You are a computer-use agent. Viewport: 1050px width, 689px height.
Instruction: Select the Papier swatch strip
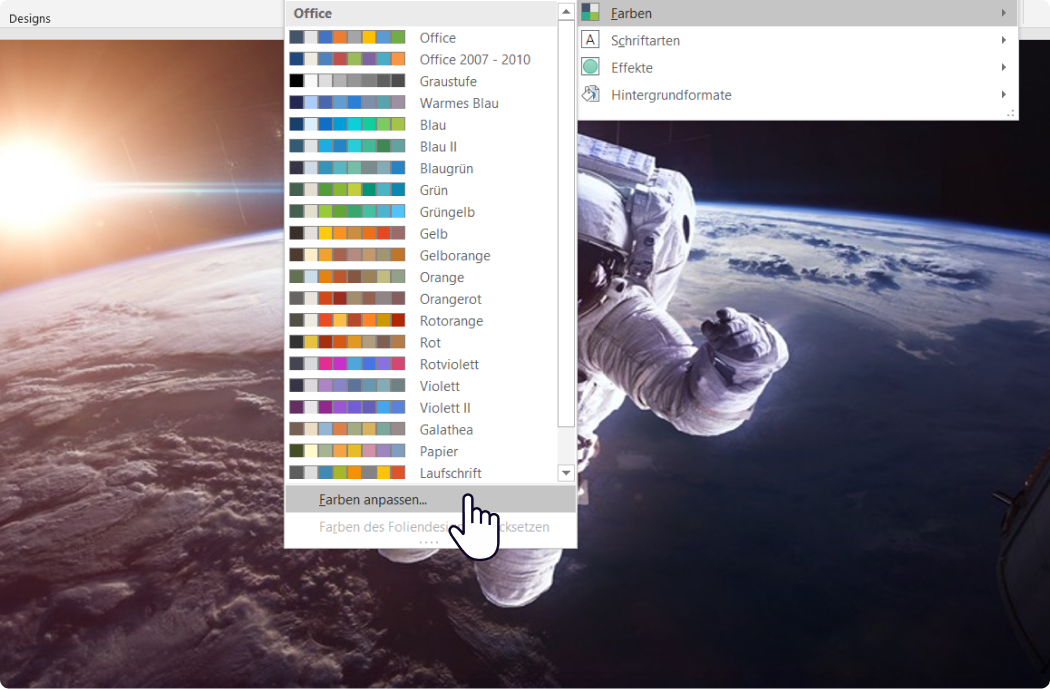(x=347, y=451)
